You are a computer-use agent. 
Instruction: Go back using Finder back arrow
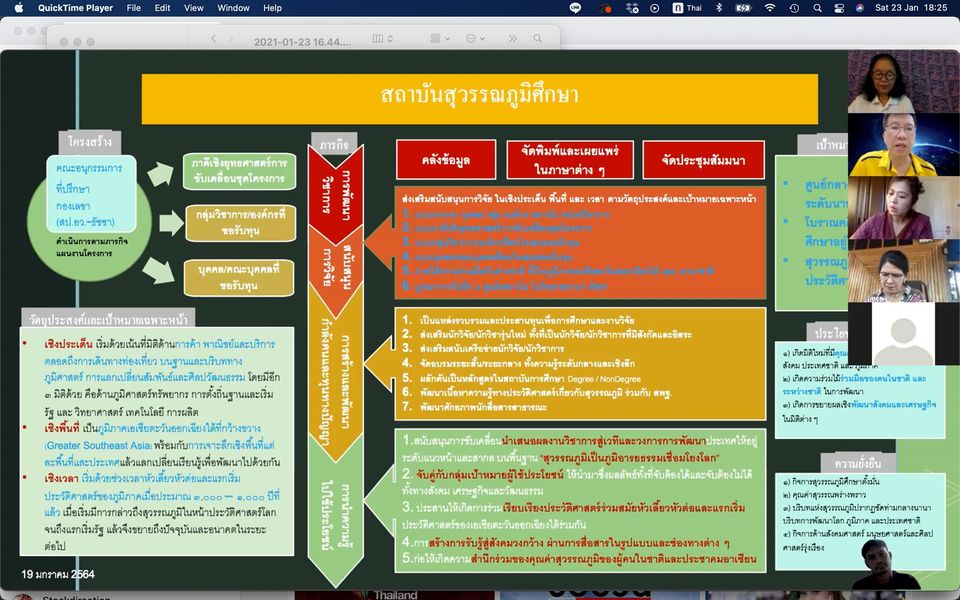(214, 39)
